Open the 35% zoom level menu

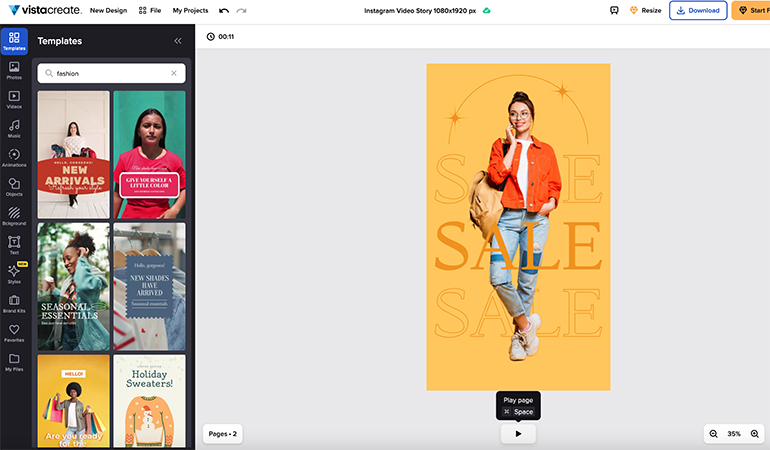pyautogui.click(x=734, y=434)
